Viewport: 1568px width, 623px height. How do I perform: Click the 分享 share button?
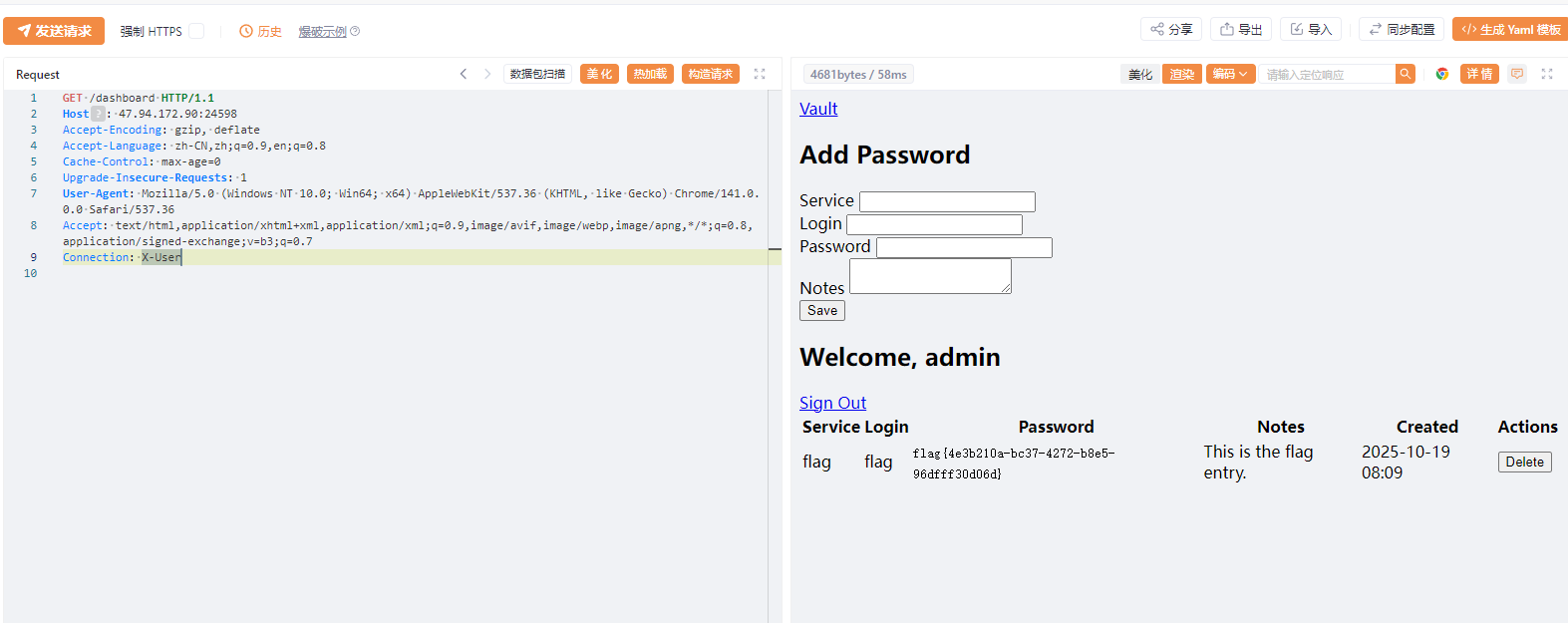(1171, 29)
